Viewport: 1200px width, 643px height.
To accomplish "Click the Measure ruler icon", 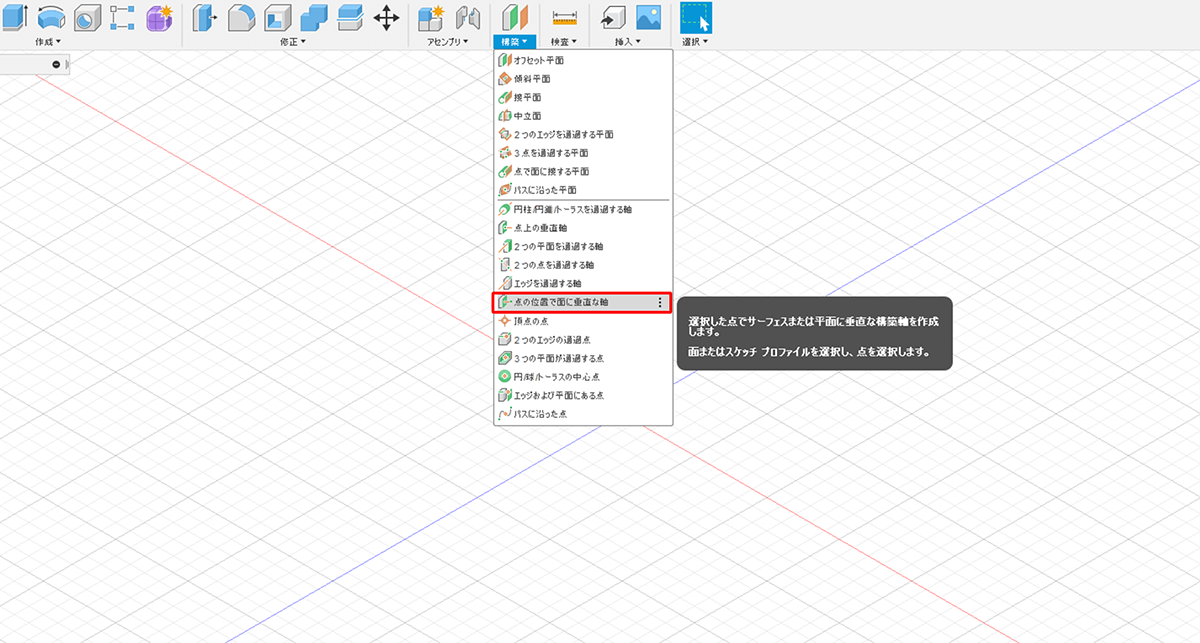I will coord(565,16).
